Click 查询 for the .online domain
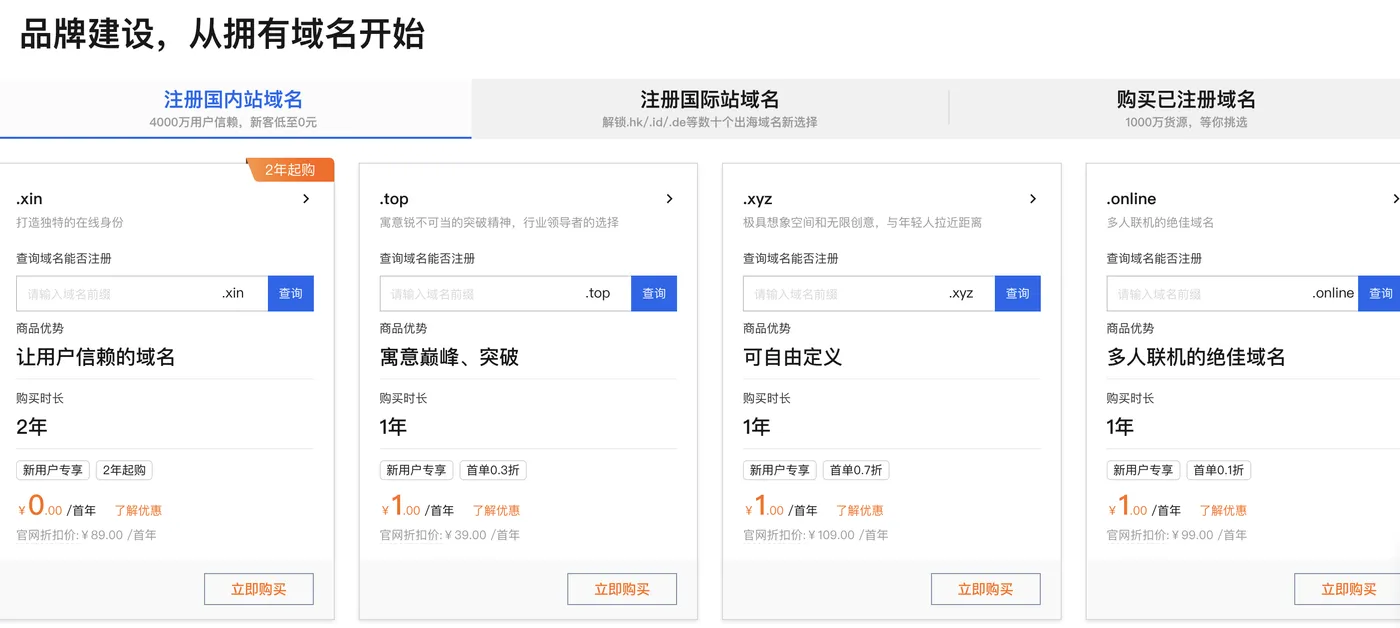 coord(1381,293)
